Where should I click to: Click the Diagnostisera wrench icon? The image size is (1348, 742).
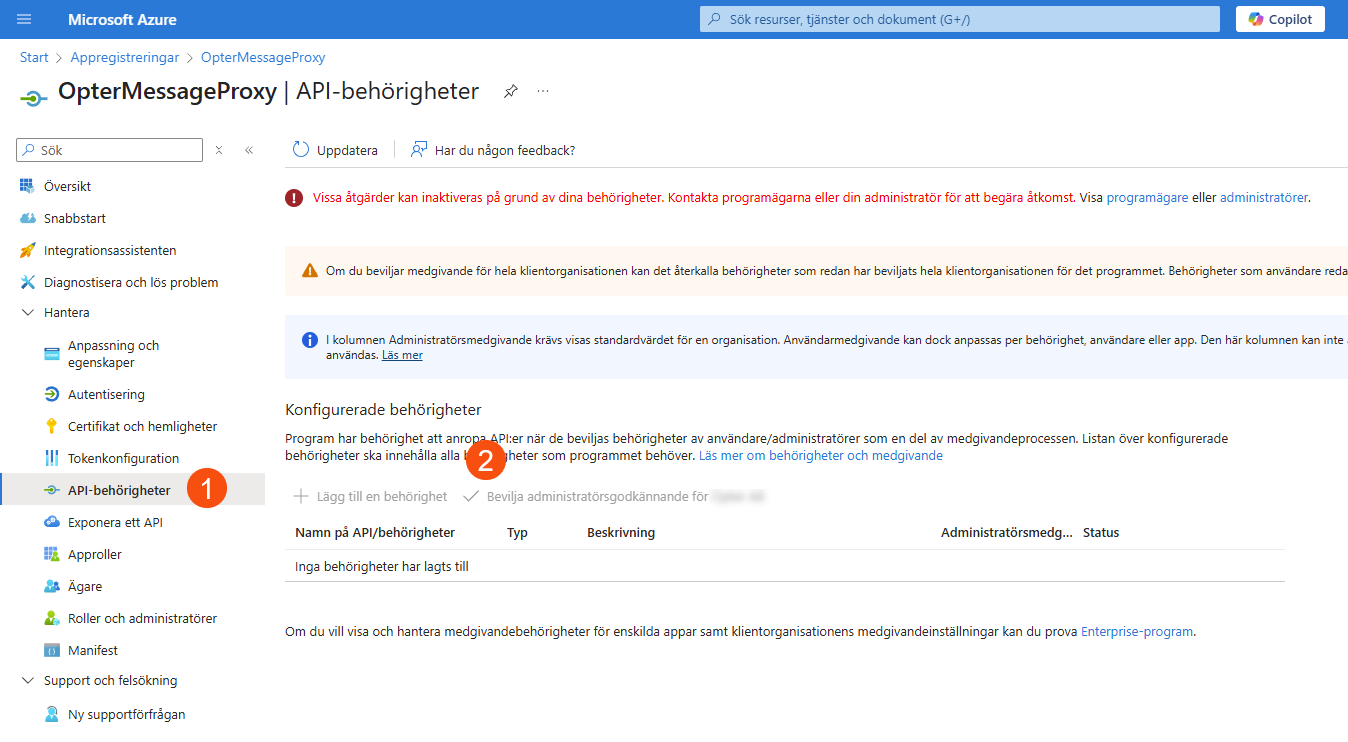27,282
